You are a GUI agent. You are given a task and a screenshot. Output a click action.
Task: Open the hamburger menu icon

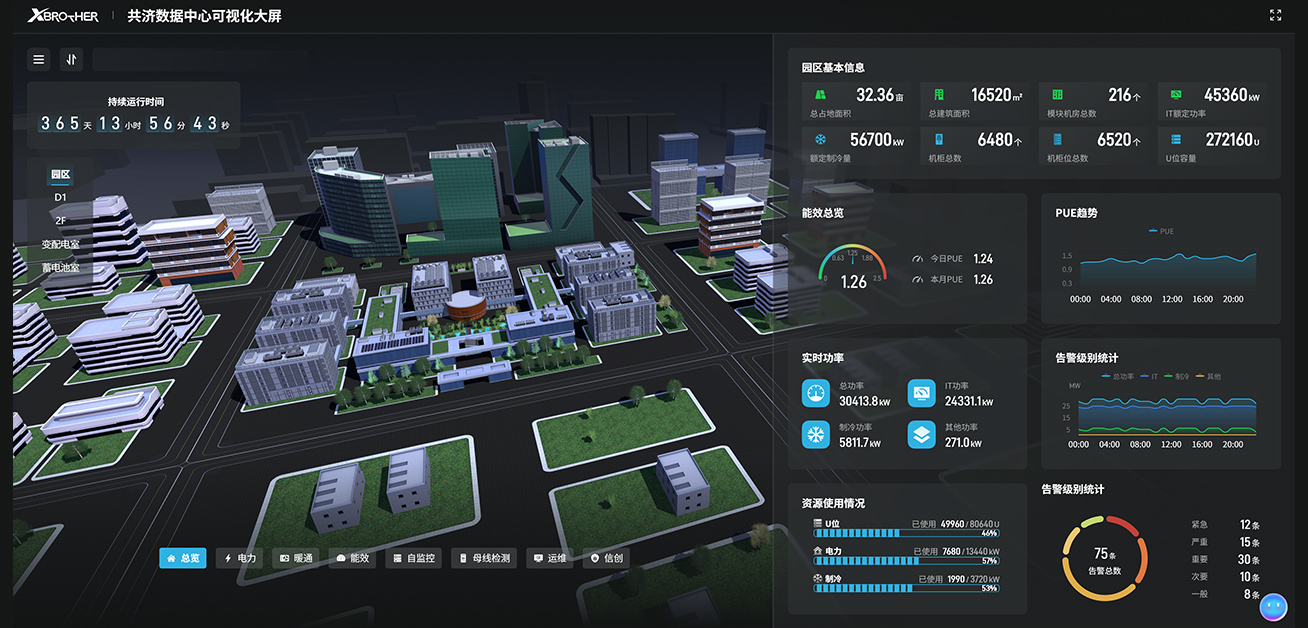pos(39,60)
